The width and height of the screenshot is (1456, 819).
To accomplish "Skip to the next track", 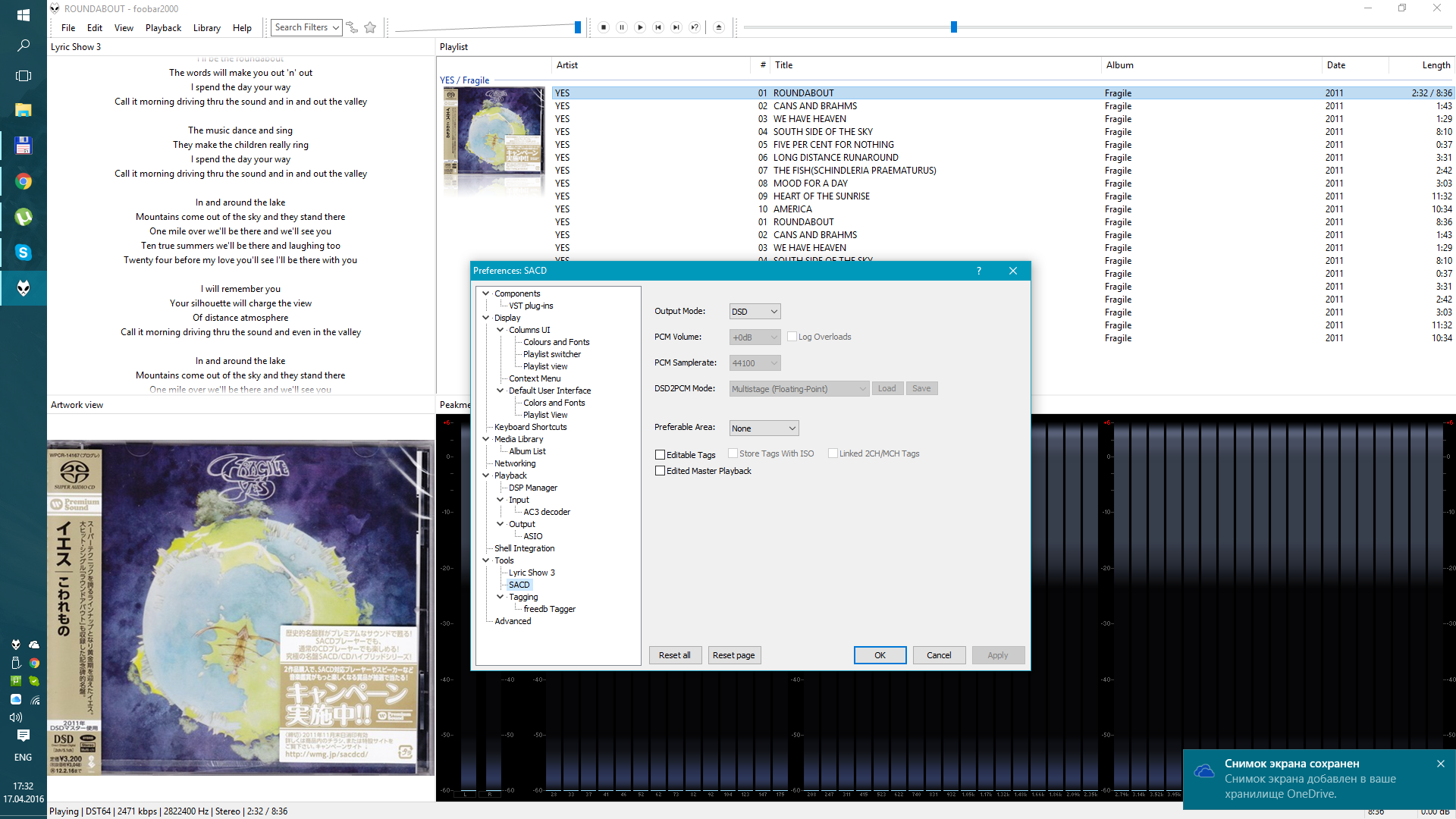I will point(676,27).
